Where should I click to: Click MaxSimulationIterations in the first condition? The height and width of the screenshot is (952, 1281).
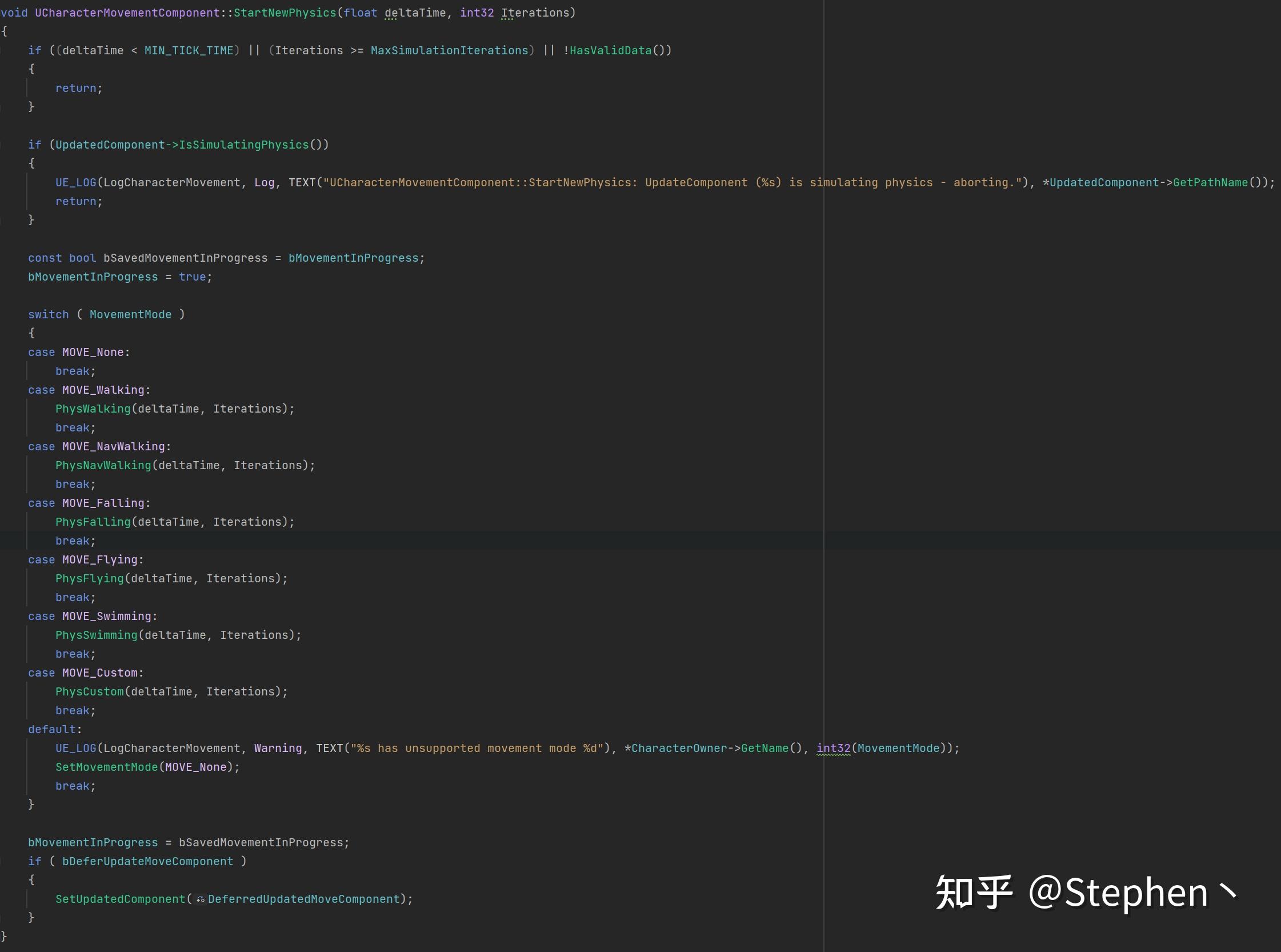tap(451, 50)
